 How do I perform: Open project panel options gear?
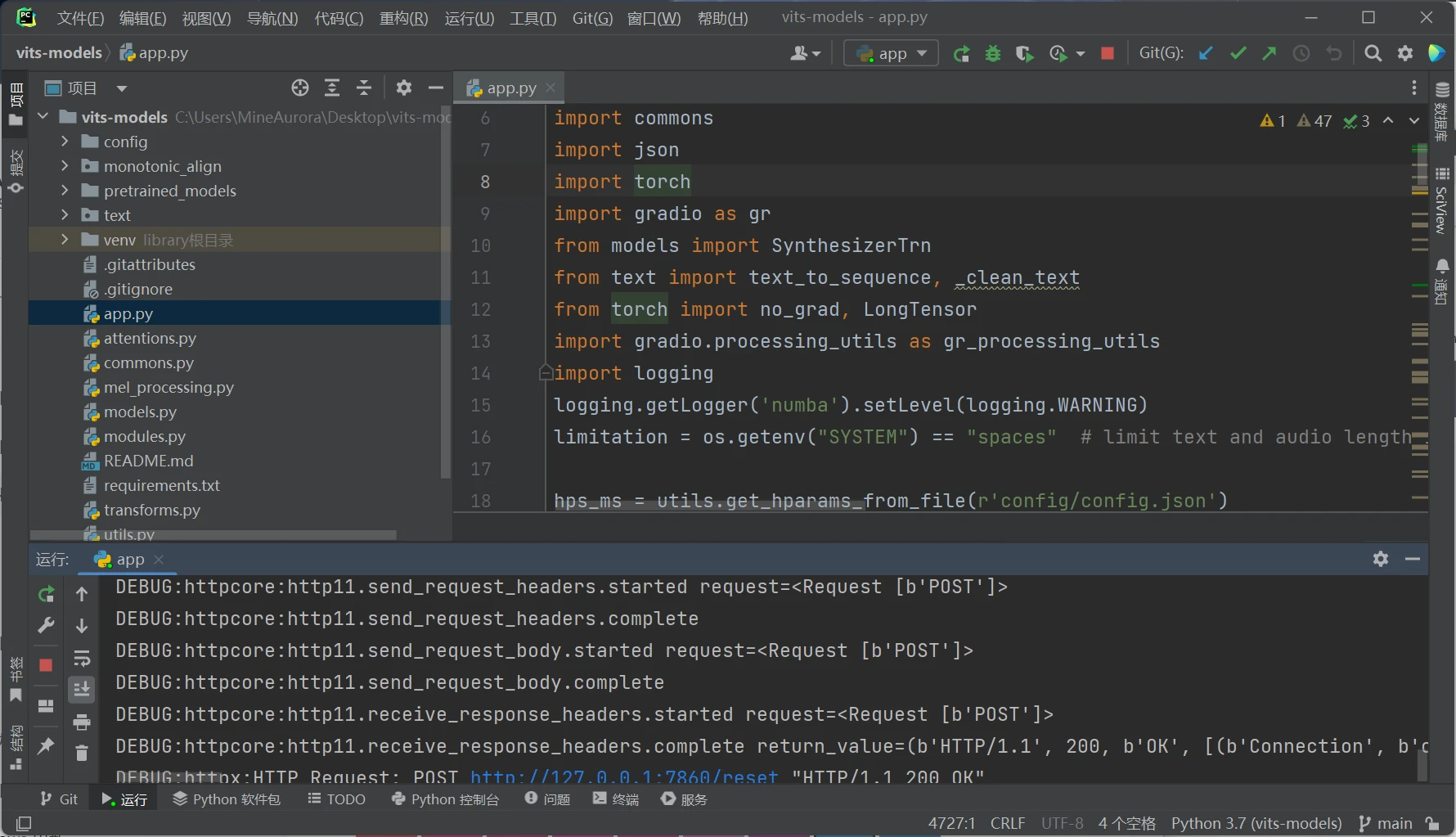point(404,88)
